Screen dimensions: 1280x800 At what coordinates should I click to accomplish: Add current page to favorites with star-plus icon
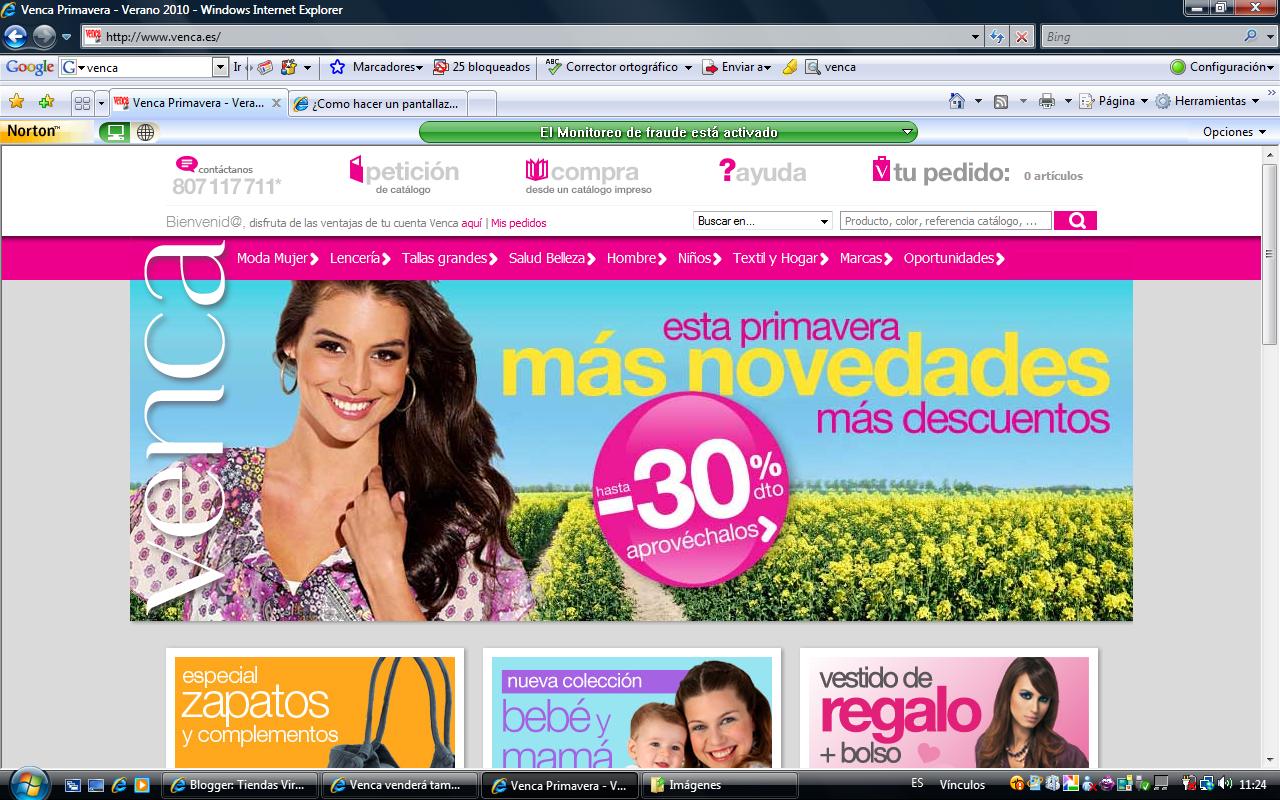[x=45, y=102]
